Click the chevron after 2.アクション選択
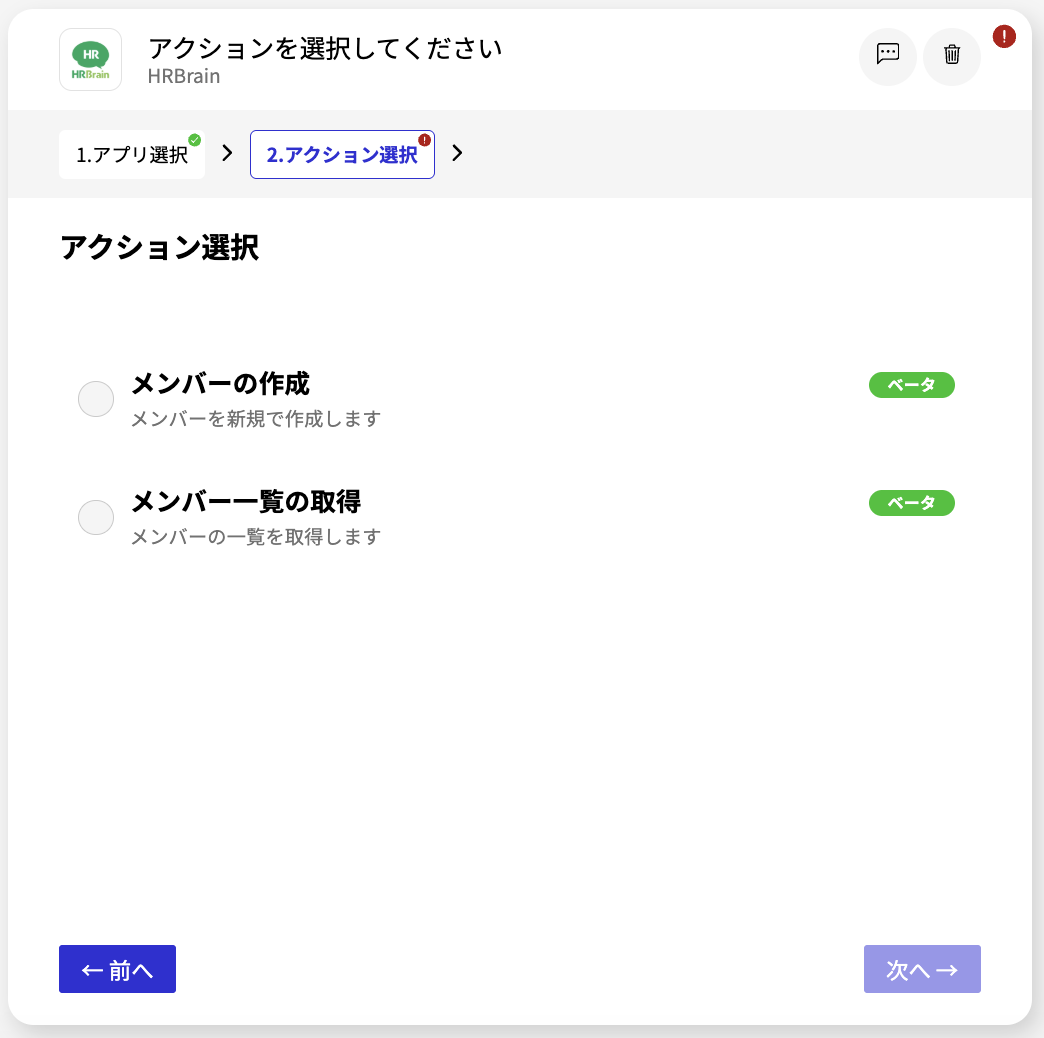The image size is (1044, 1038). (457, 153)
